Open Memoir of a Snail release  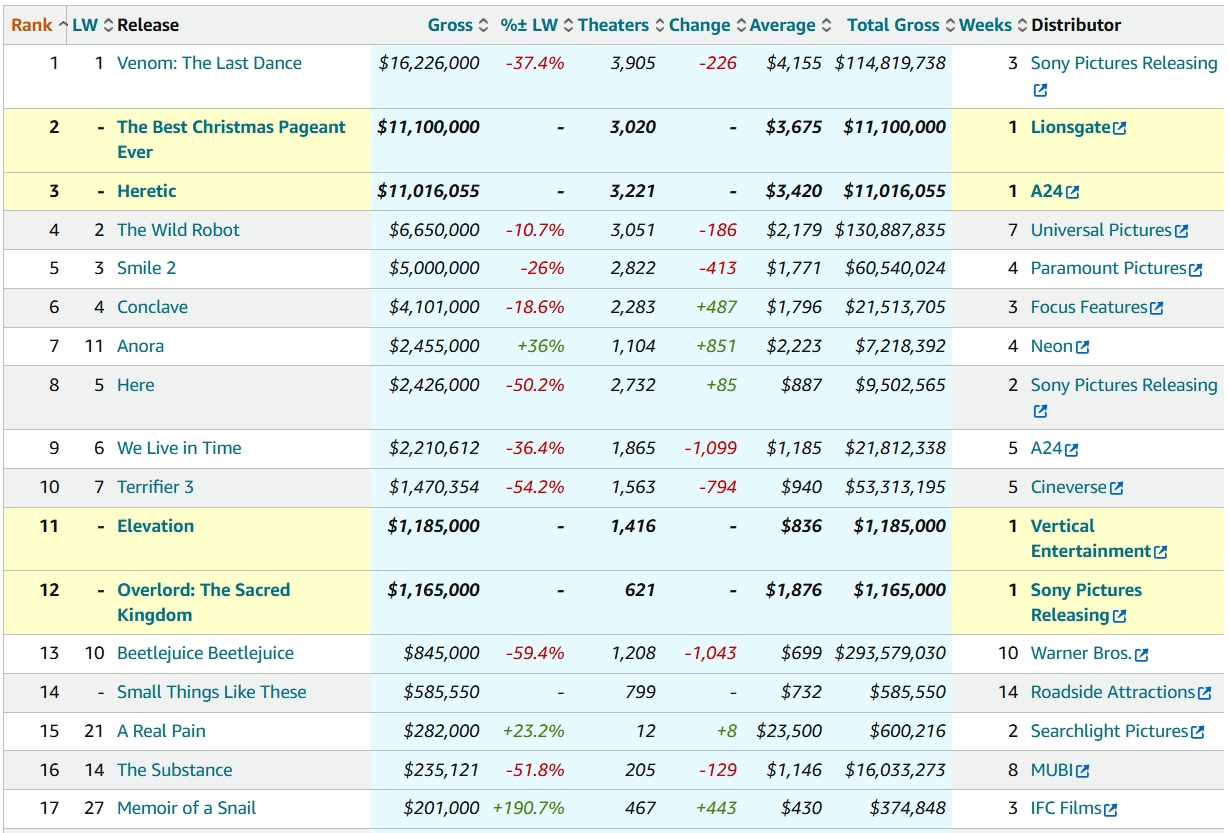pyautogui.click(x=186, y=808)
